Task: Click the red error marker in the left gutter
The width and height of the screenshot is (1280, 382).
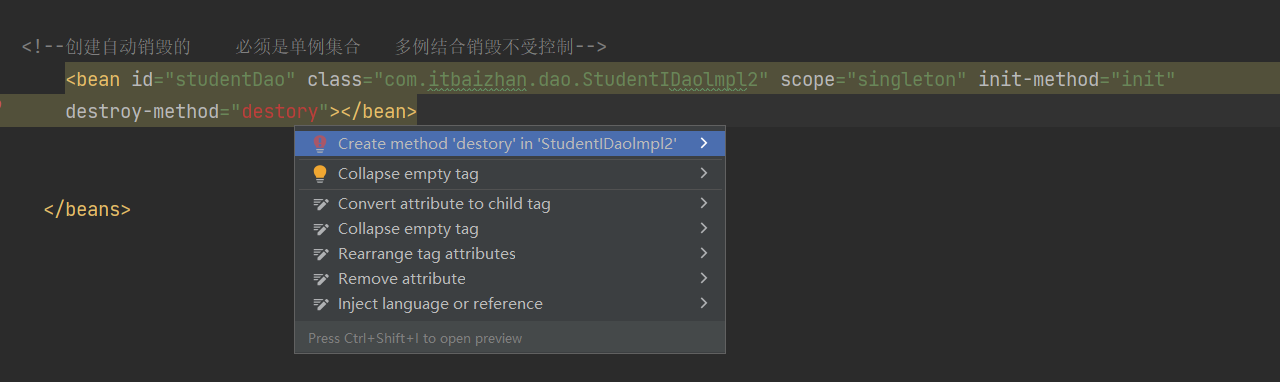Action: coord(2,103)
